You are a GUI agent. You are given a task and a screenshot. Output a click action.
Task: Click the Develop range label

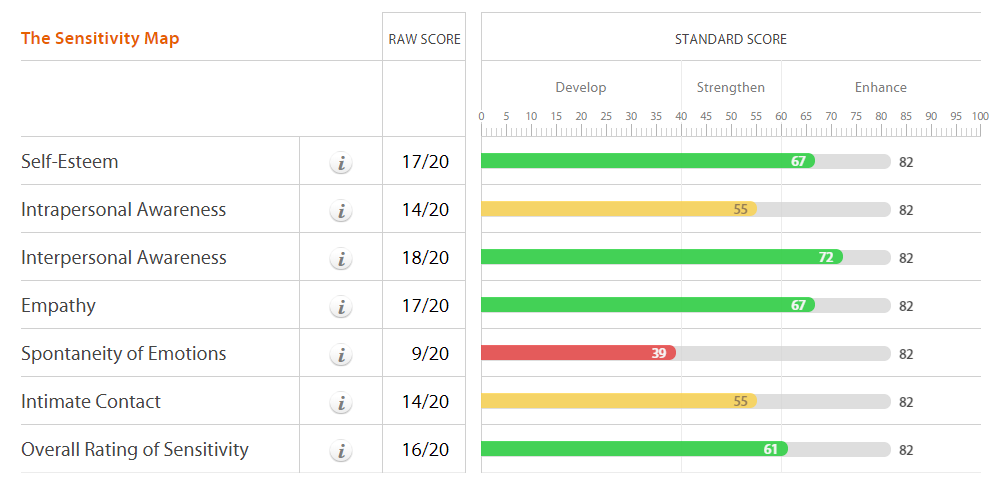coord(581,88)
